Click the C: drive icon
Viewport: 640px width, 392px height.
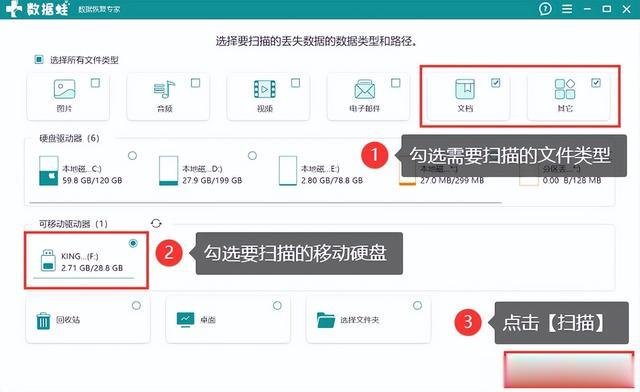(x=49, y=171)
